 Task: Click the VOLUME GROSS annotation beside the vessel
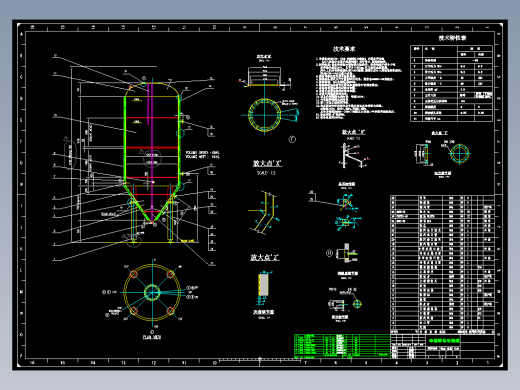[x=202, y=153]
